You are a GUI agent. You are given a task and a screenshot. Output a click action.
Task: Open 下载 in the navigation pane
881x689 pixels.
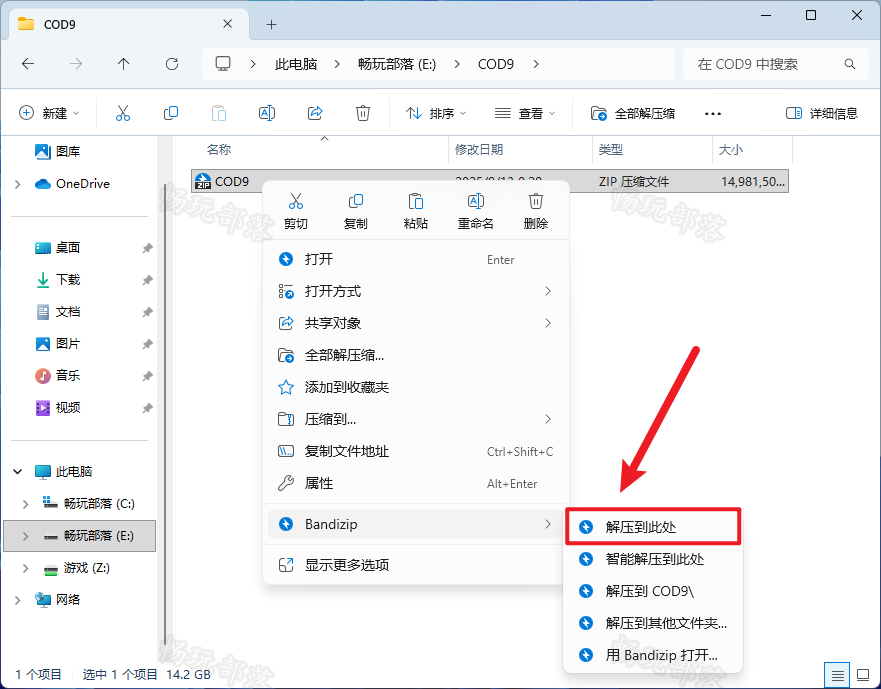(57, 280)
